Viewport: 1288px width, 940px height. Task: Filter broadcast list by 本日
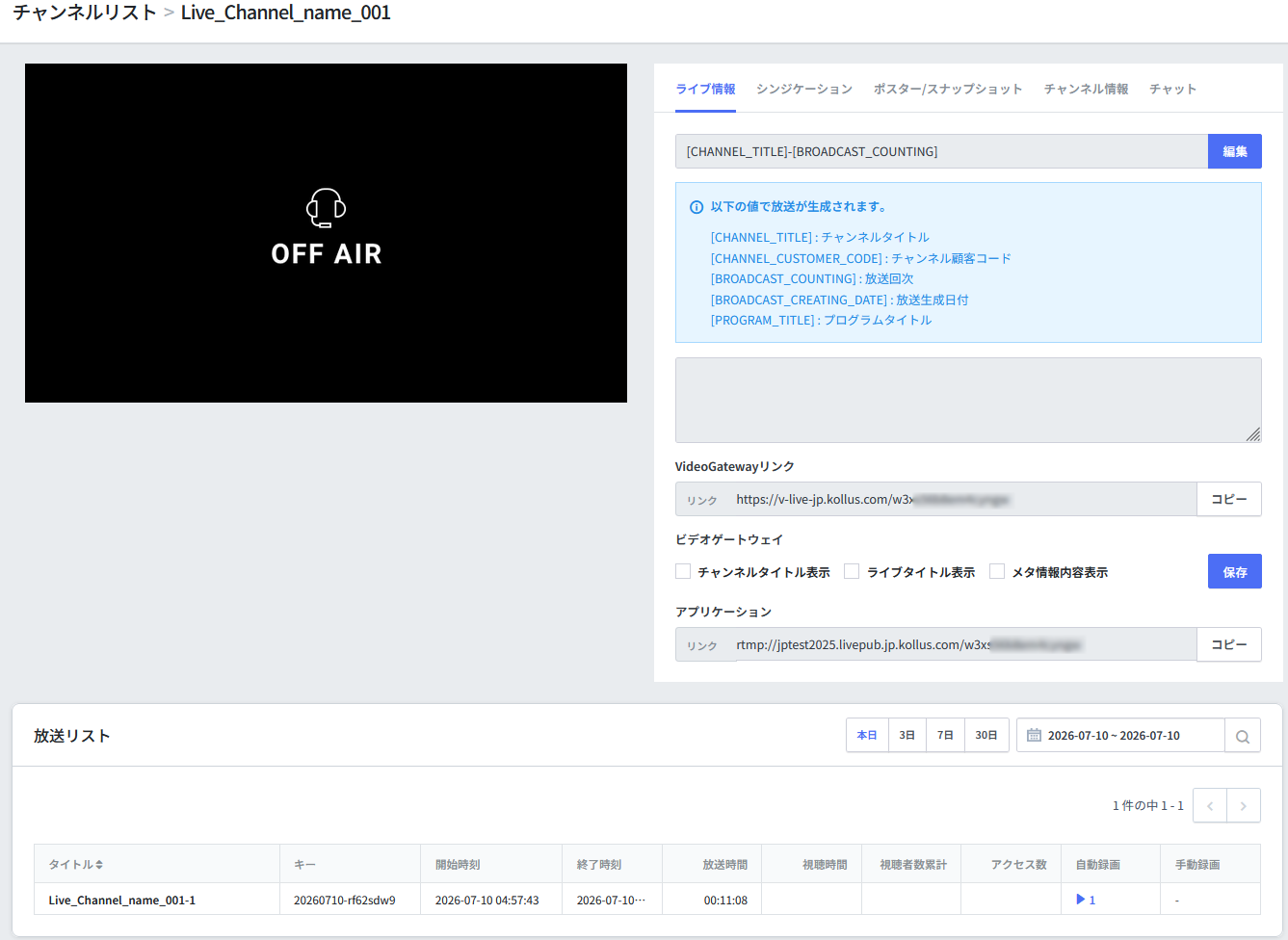click(867, 735)
